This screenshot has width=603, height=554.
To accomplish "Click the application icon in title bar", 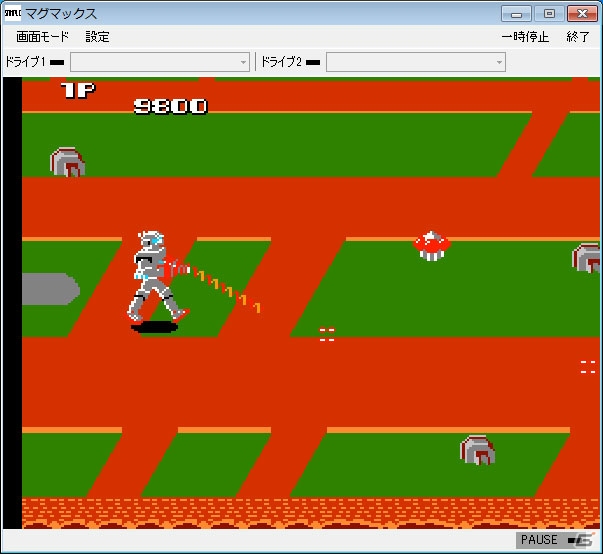I will pyautogui.click(x=13, y=13).
